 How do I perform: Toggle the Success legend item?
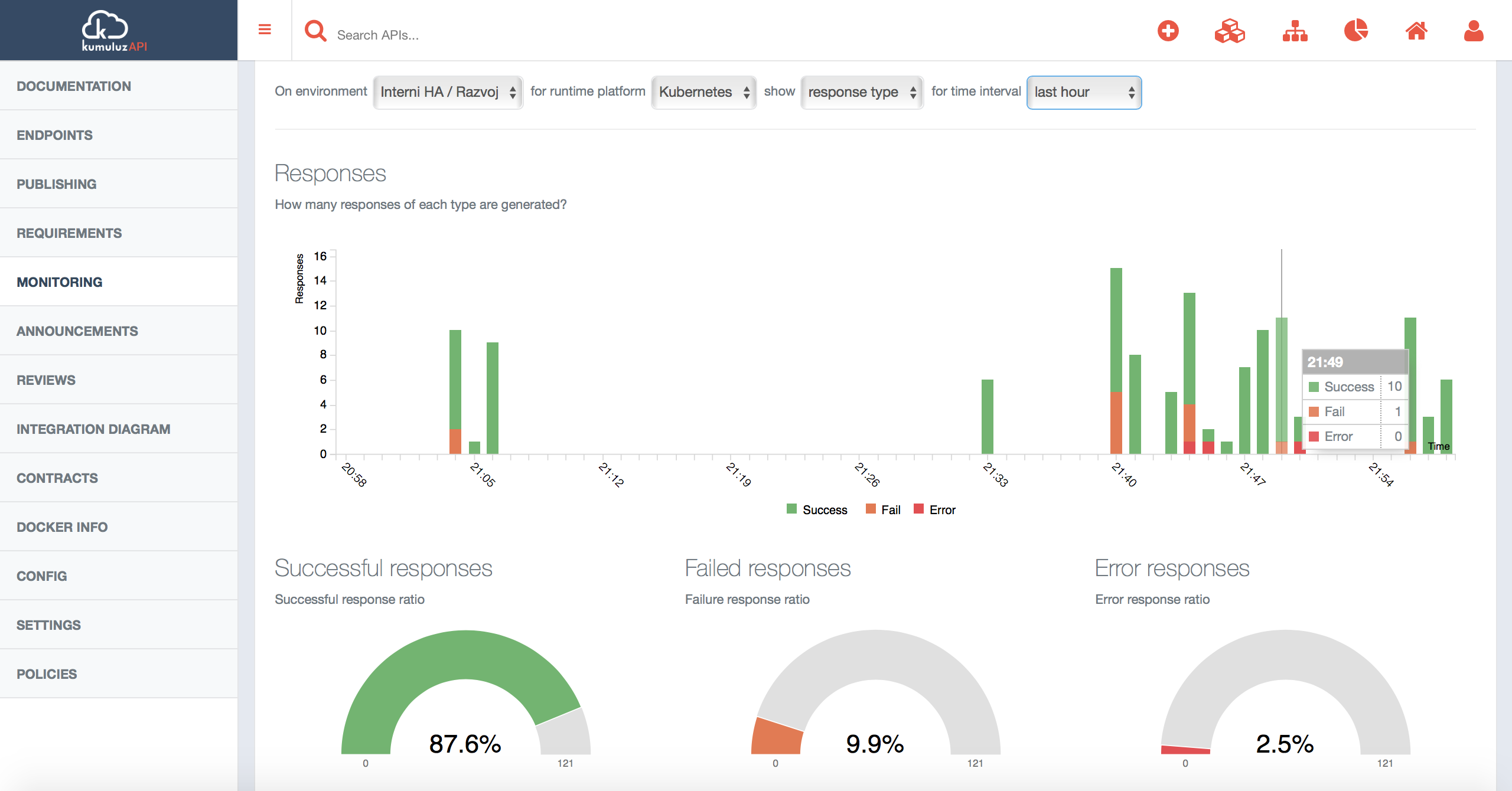tap(817, 509)
